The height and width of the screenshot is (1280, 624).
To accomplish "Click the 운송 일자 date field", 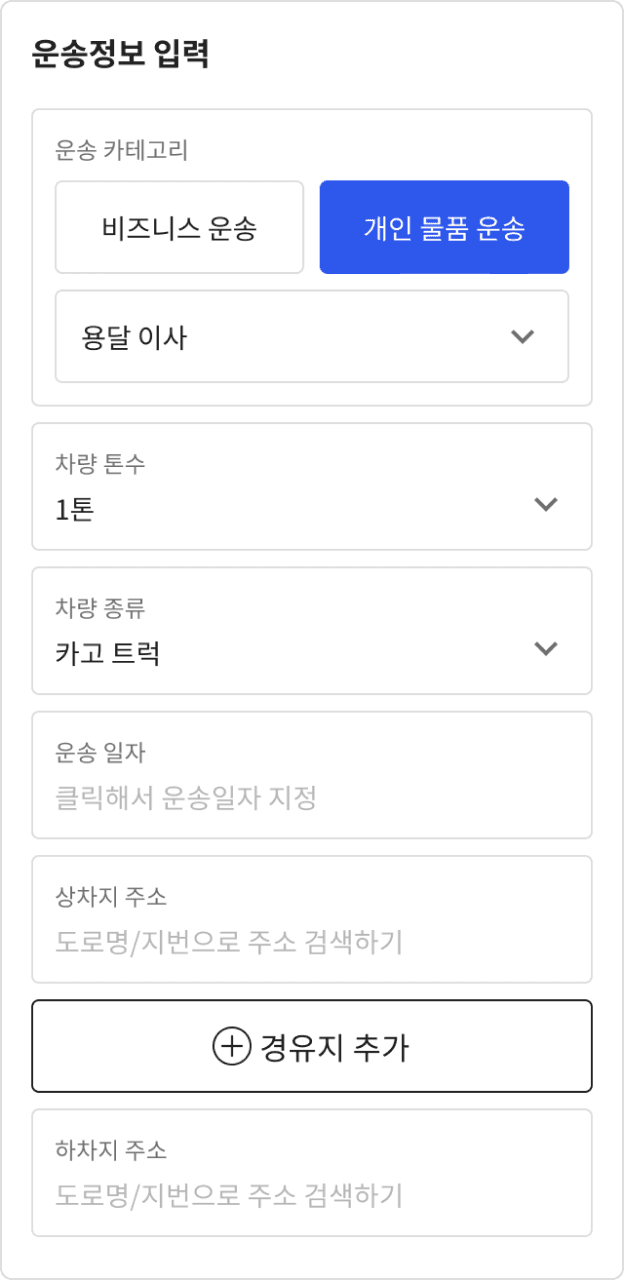I will coord(312,775).
